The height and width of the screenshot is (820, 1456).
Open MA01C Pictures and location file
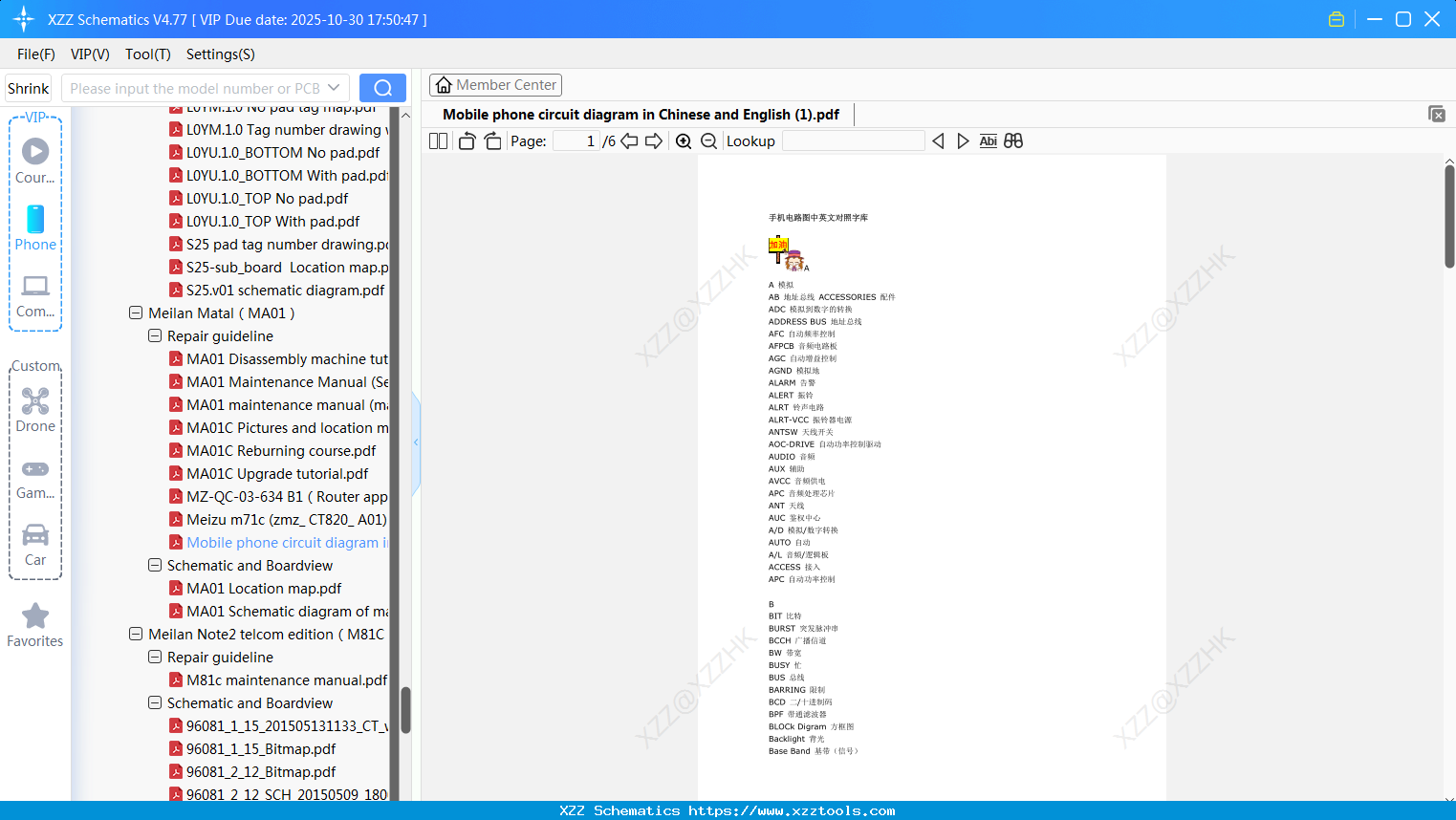(x=278, y=427)
